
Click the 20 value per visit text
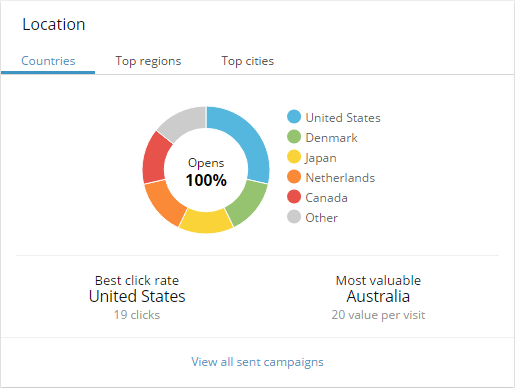click(378, 315)
